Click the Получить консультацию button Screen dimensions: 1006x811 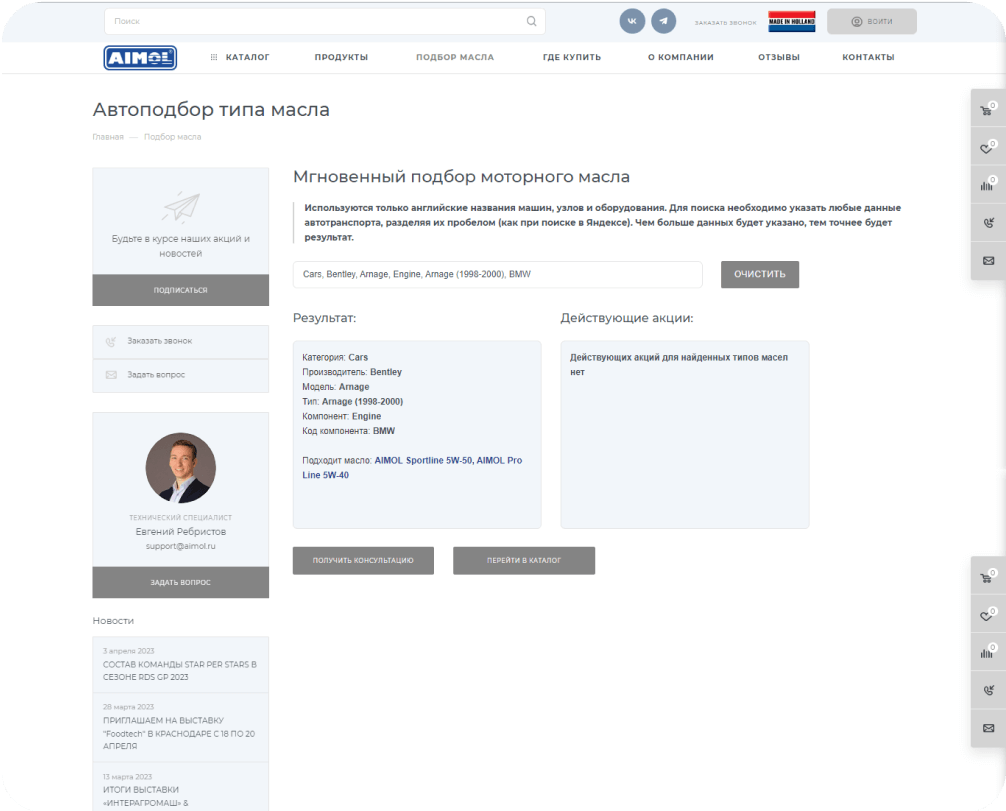[x=363, y=561]
